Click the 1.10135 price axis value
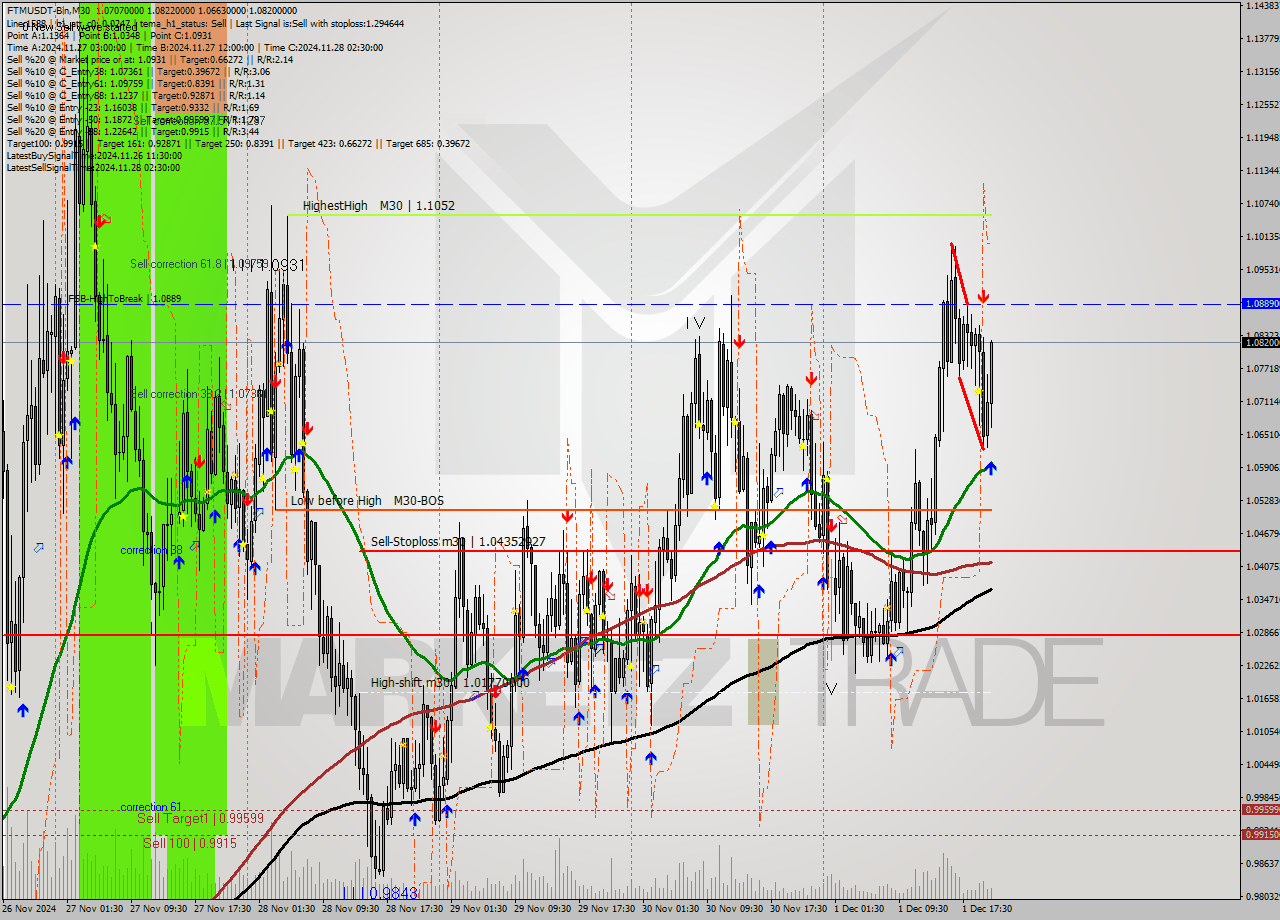Image resolution: width=1280 pixels, height=920 pixels. (x=1262, y=237)
